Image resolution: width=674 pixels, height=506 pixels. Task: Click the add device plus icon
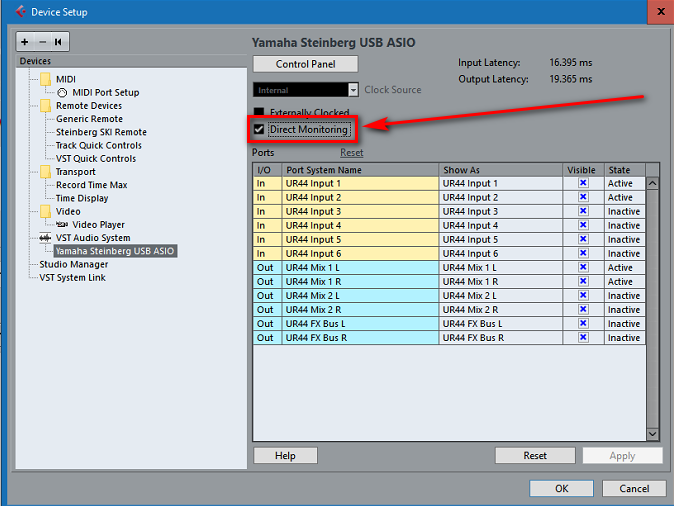pyautogui.click(x=25, y=42)
